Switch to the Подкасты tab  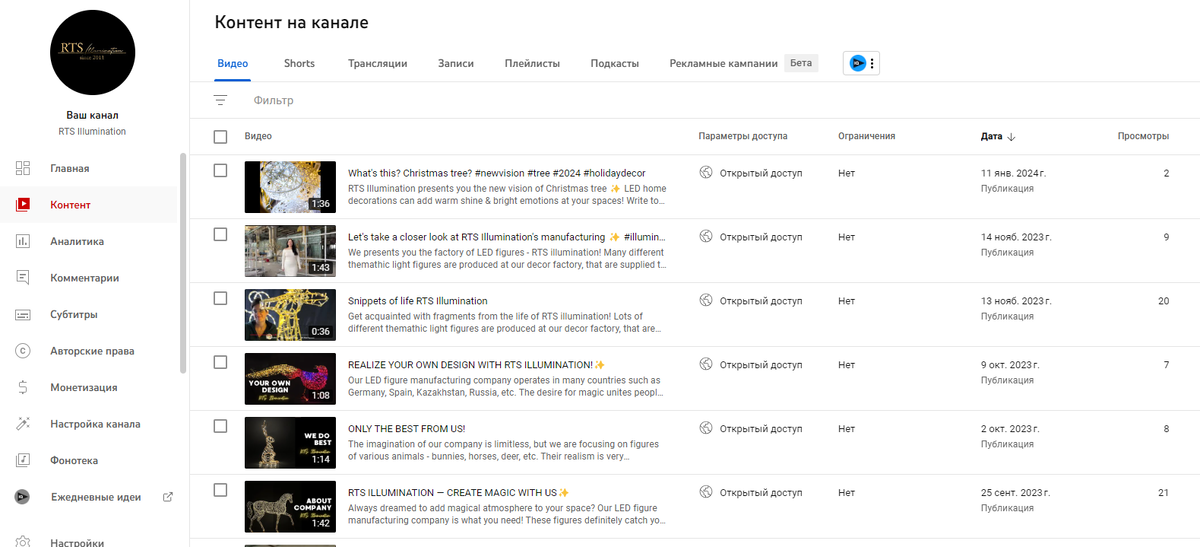coord(614,63)
